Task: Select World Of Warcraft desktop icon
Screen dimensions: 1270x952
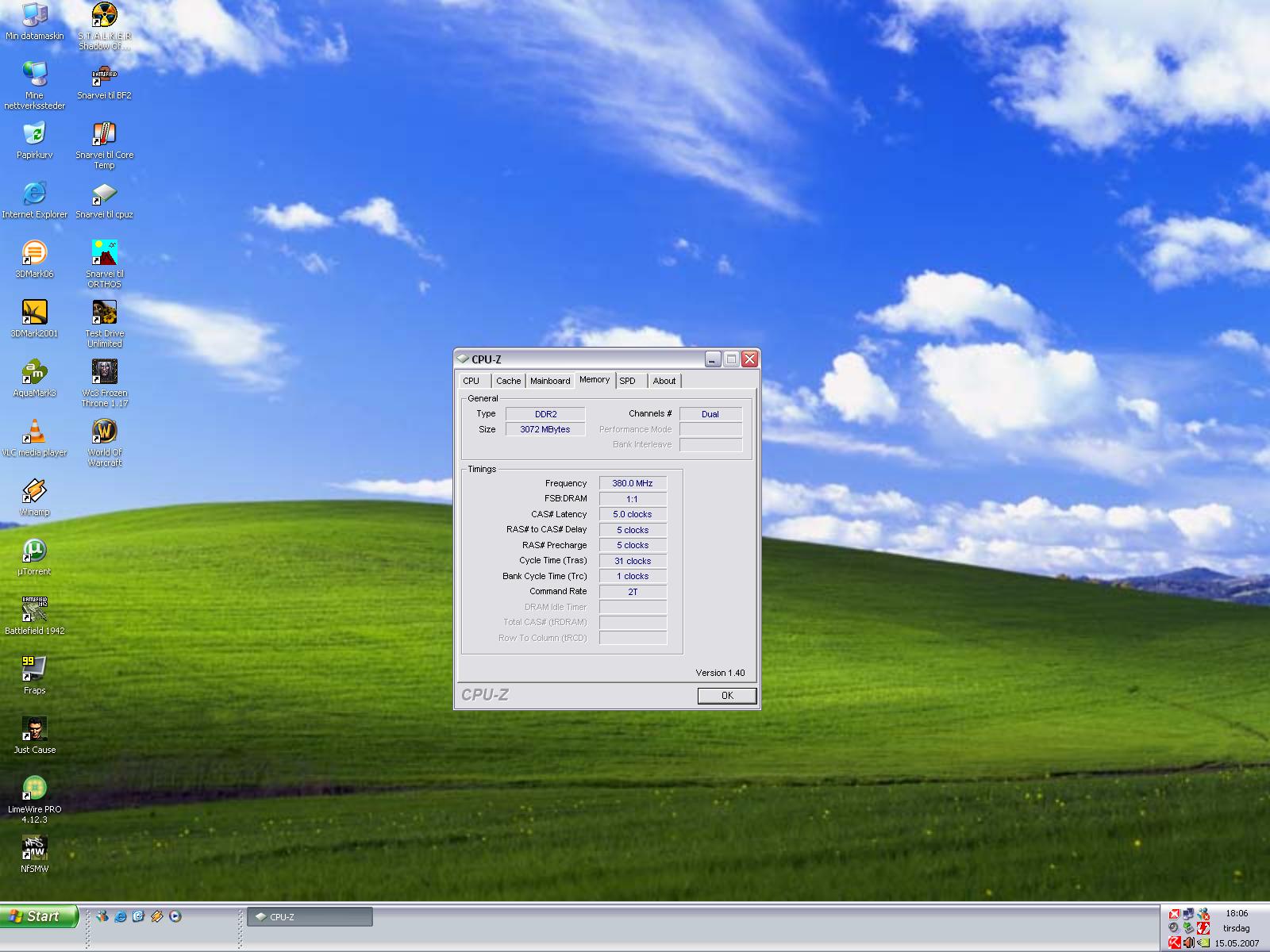Action: point(104,443)
